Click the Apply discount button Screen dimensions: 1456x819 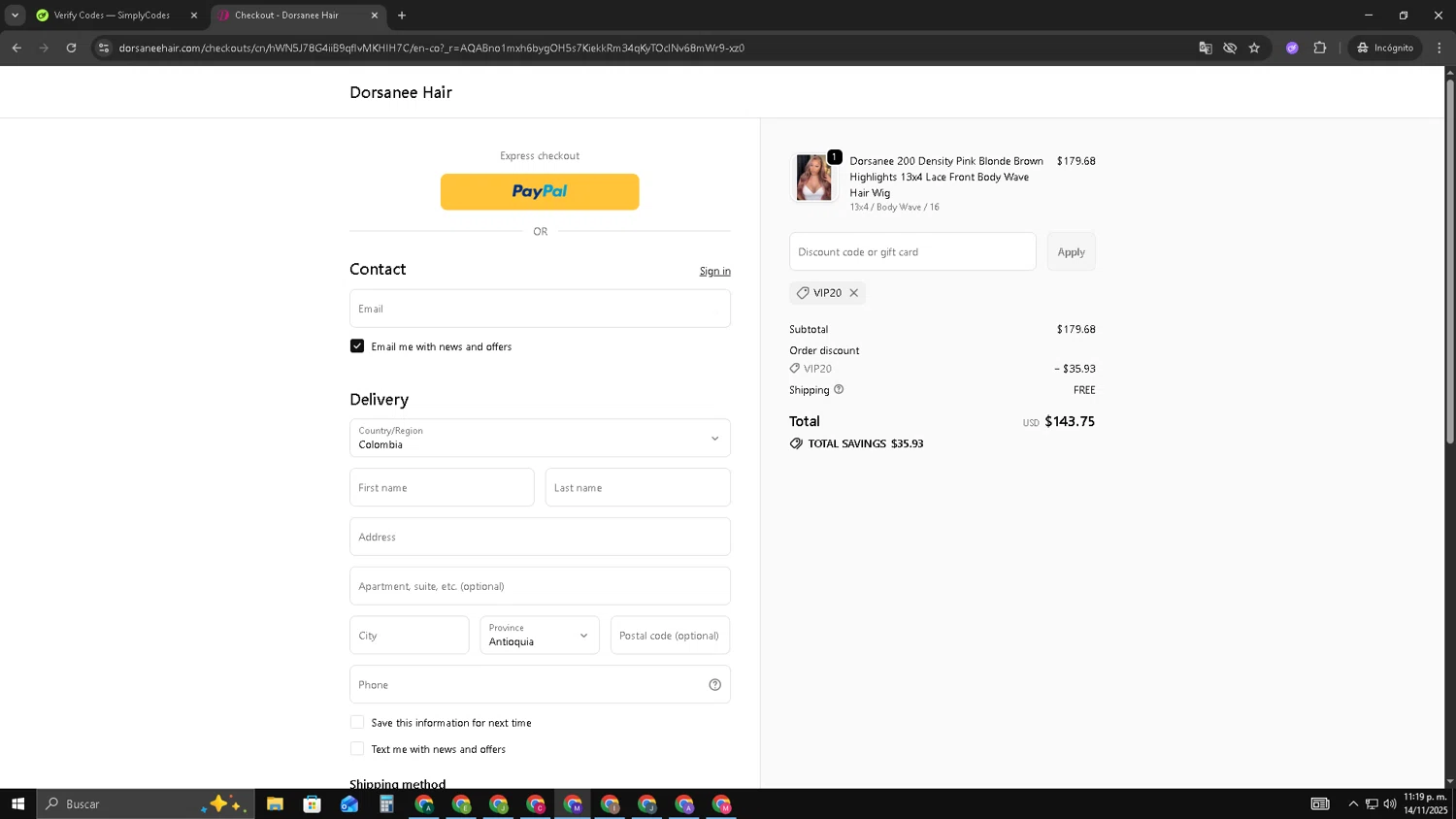pyautogui.click(x=1072, y=251)
